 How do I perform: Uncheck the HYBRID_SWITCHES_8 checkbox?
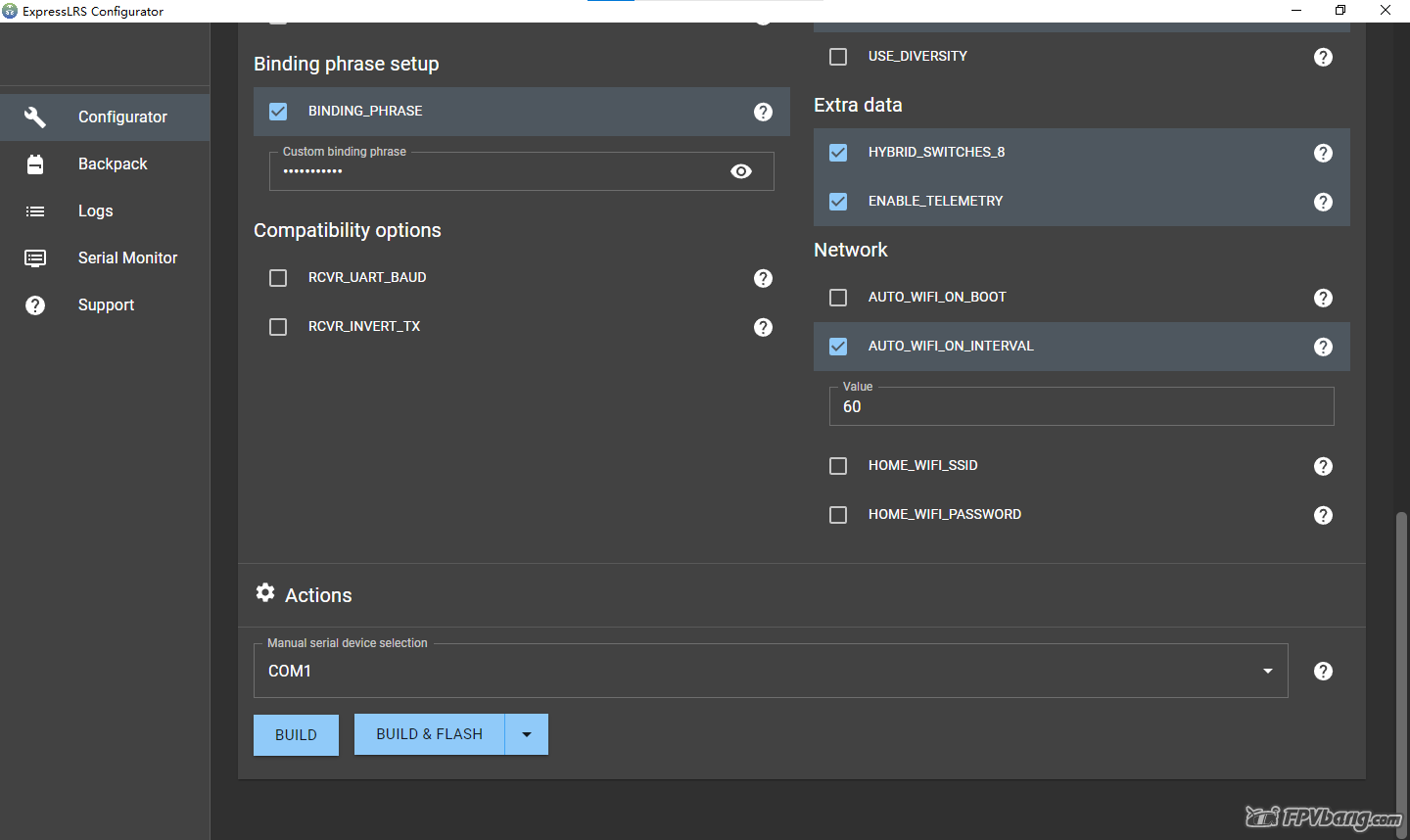pyautogui.click(x=838, y=153)
